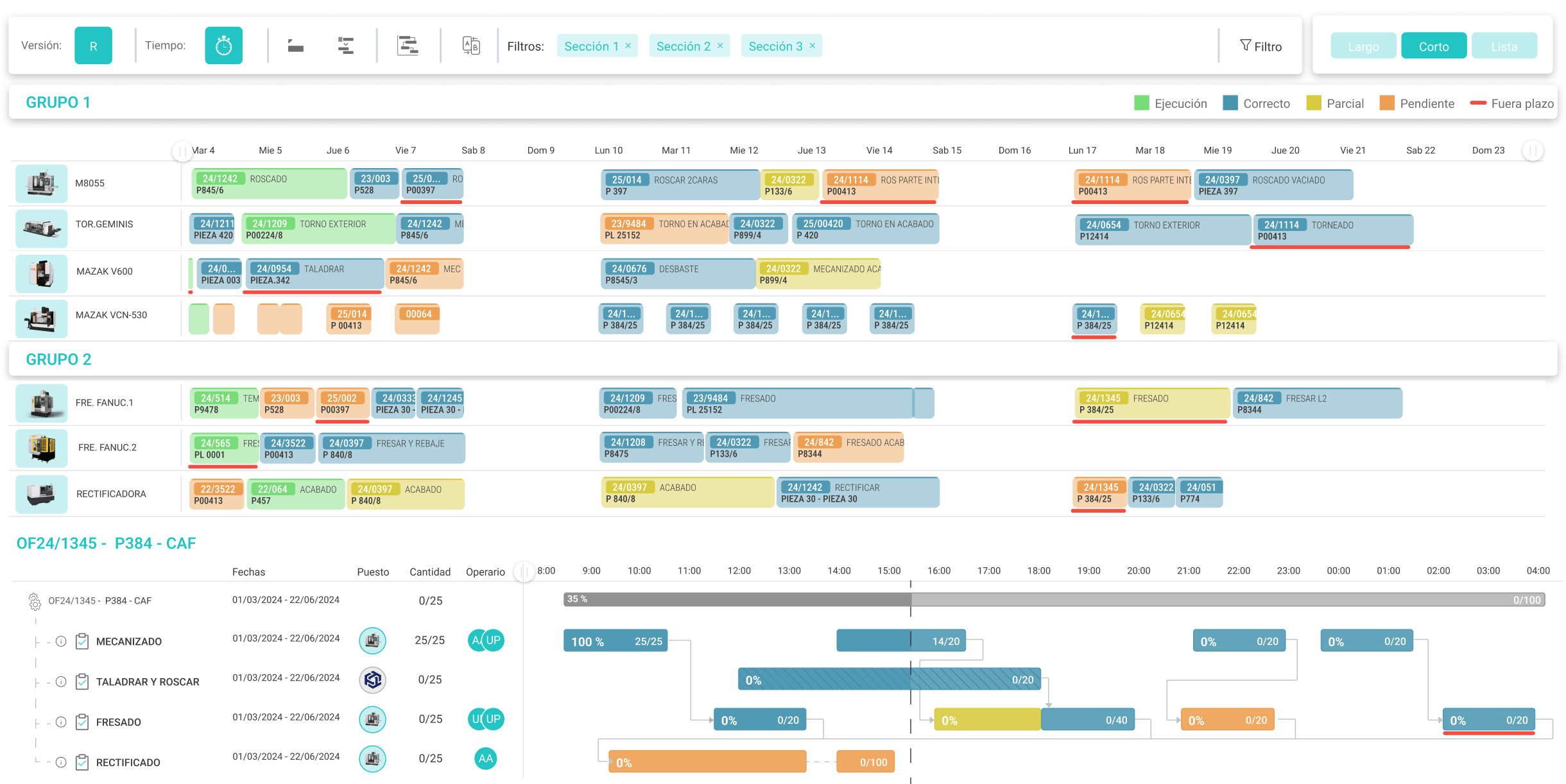
Task: Select the left-aligned bars view icon
Action: pos(295,46)
